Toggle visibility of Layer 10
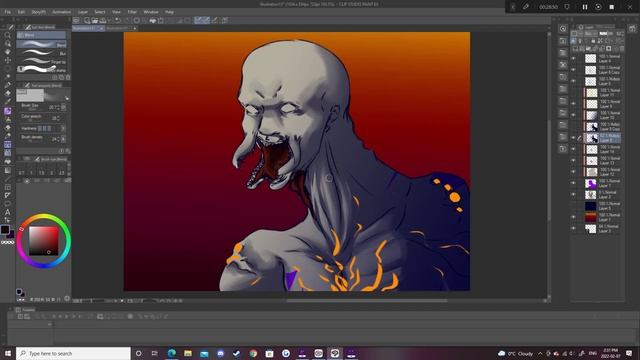 pyautogui.click(x=573, y=116)
